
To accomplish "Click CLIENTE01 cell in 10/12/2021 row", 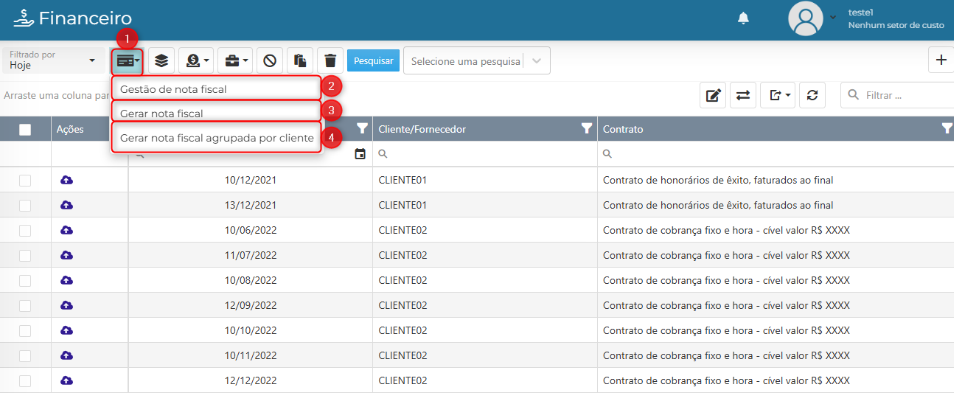I will [402, 181].
